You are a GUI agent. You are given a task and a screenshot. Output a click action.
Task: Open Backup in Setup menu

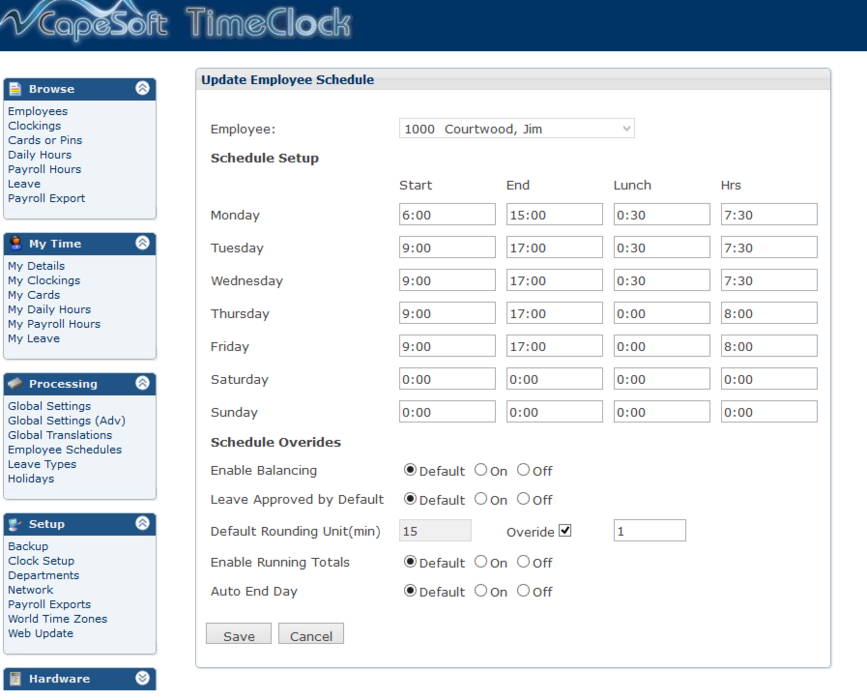pos(28,546)
